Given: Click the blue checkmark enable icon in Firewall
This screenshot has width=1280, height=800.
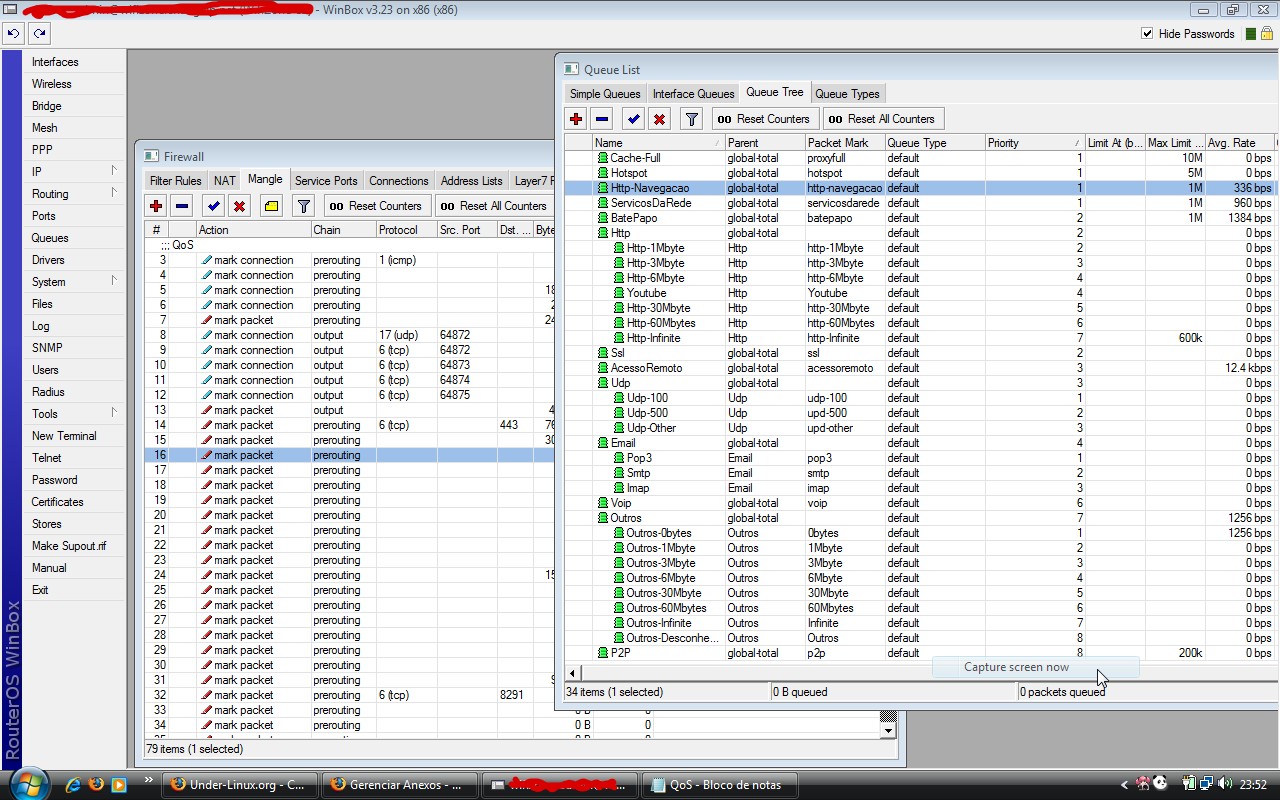Looking at the screenshot, I should [x=213, y=206].
